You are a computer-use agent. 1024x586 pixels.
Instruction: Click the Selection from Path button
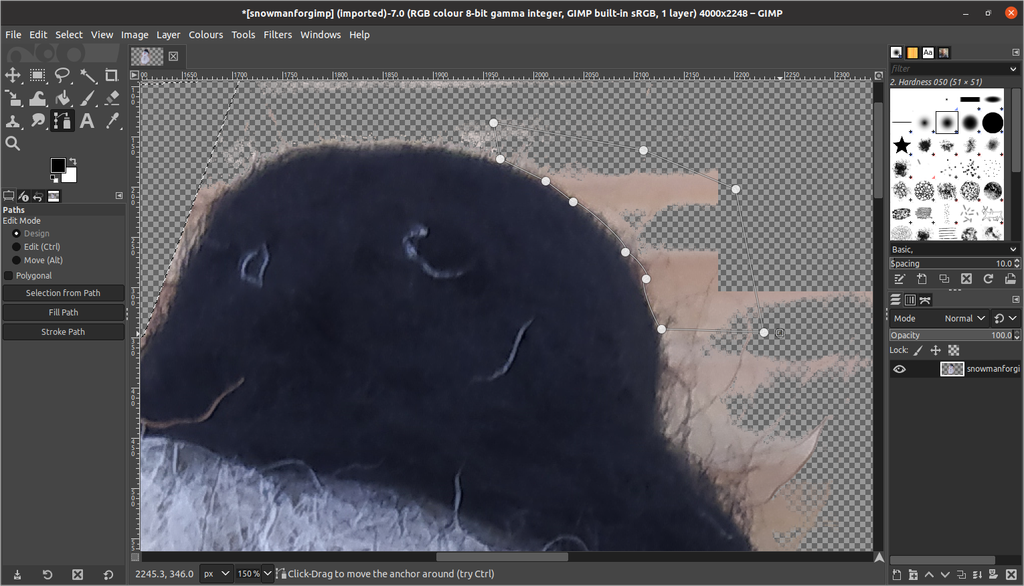[63, 292]
